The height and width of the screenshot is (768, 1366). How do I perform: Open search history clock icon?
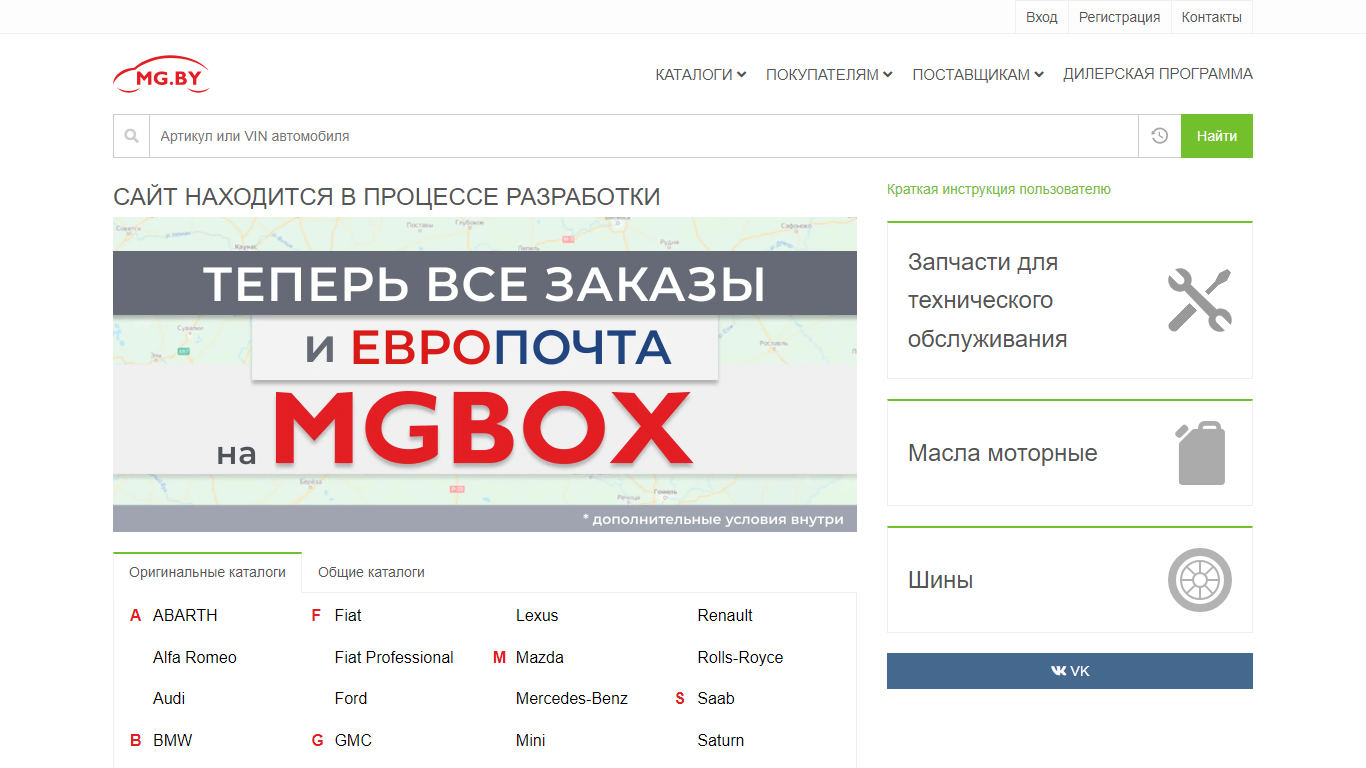[x=1159, y=136]
